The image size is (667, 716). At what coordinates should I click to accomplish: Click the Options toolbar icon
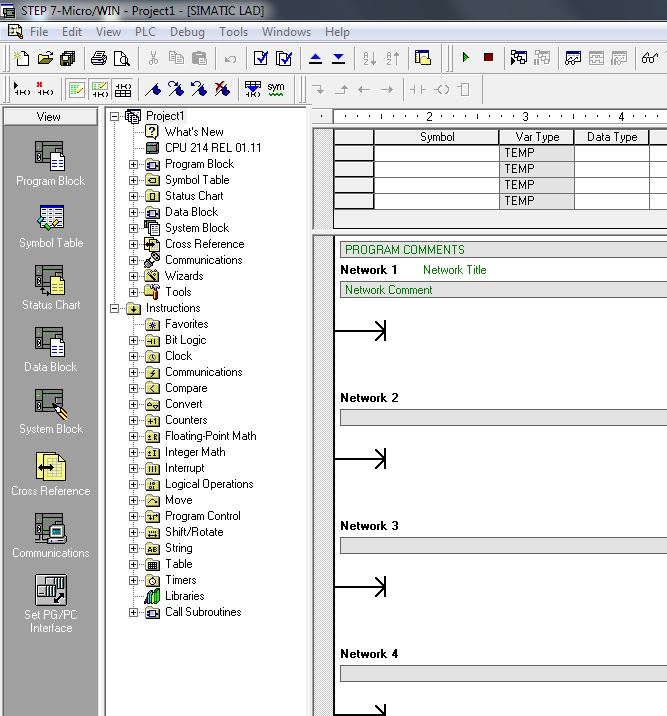[x=423, y=58]
